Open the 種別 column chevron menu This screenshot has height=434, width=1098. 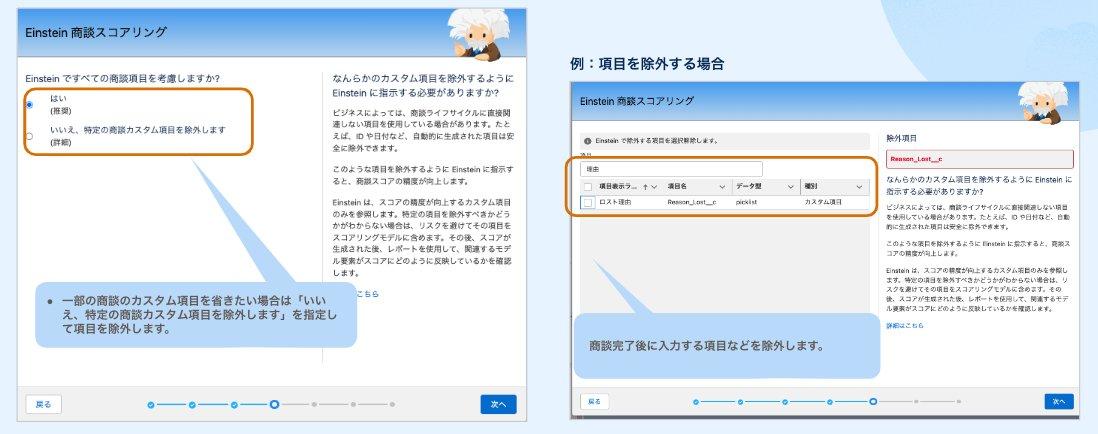(x=859, y=187)
